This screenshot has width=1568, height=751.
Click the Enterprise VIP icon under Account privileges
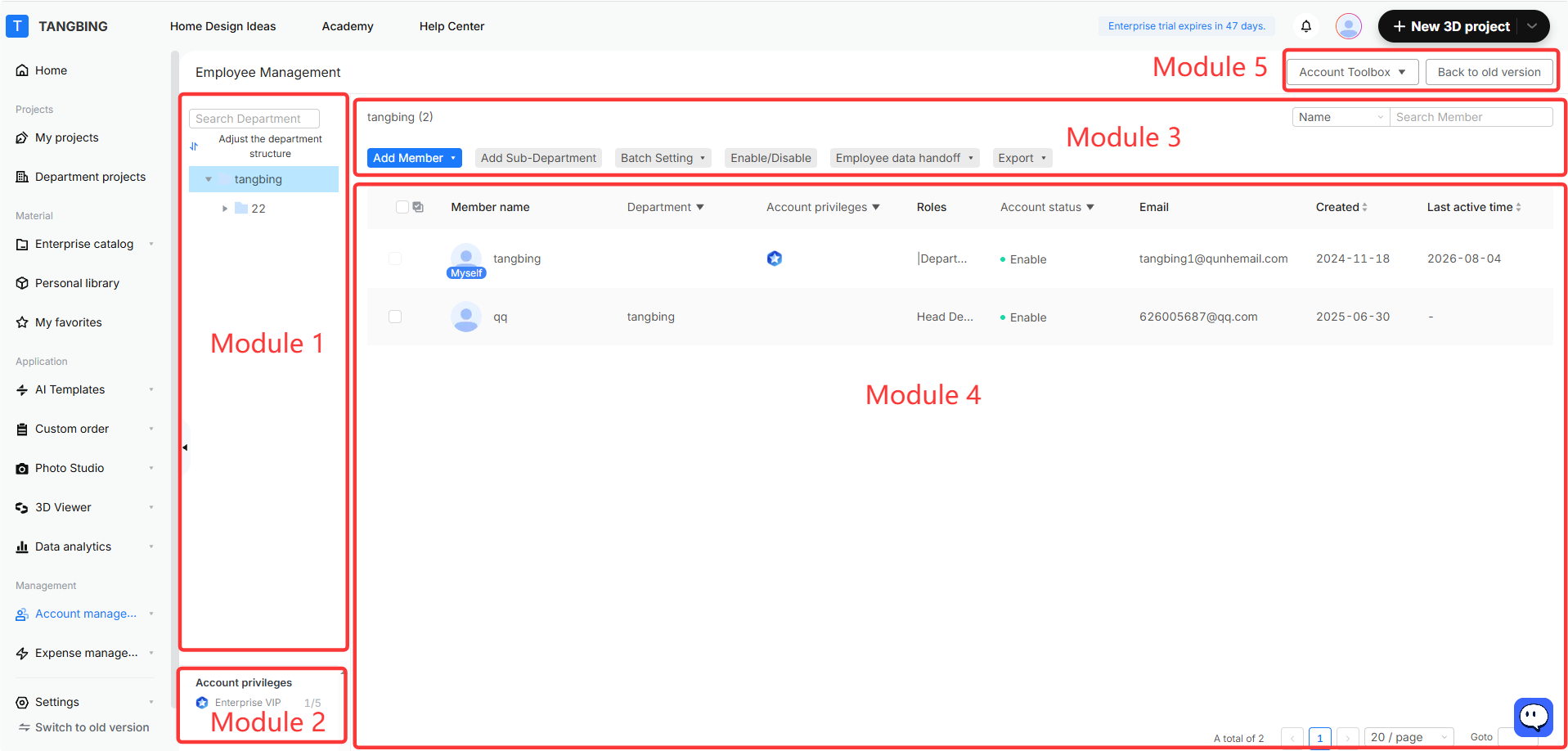202,703
